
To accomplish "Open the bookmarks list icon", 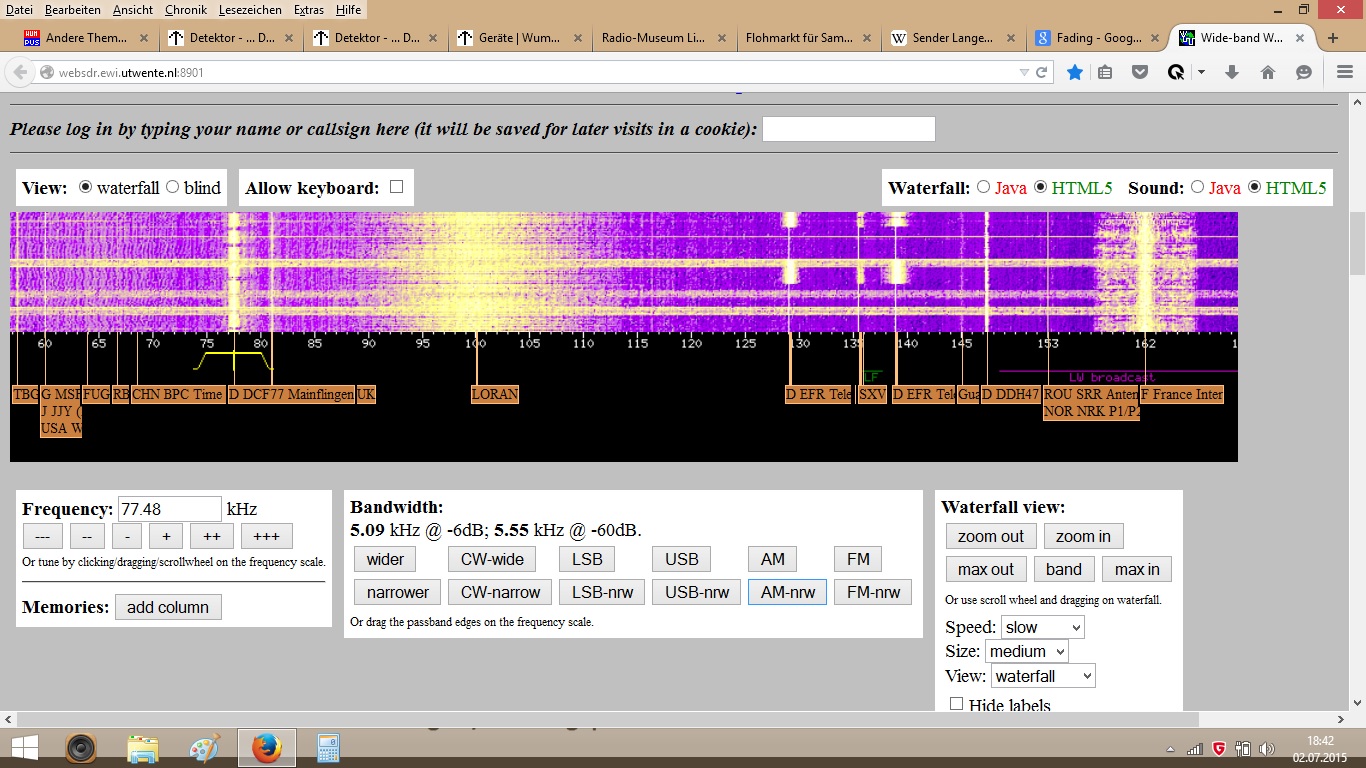I will [x=1105, y=72].
